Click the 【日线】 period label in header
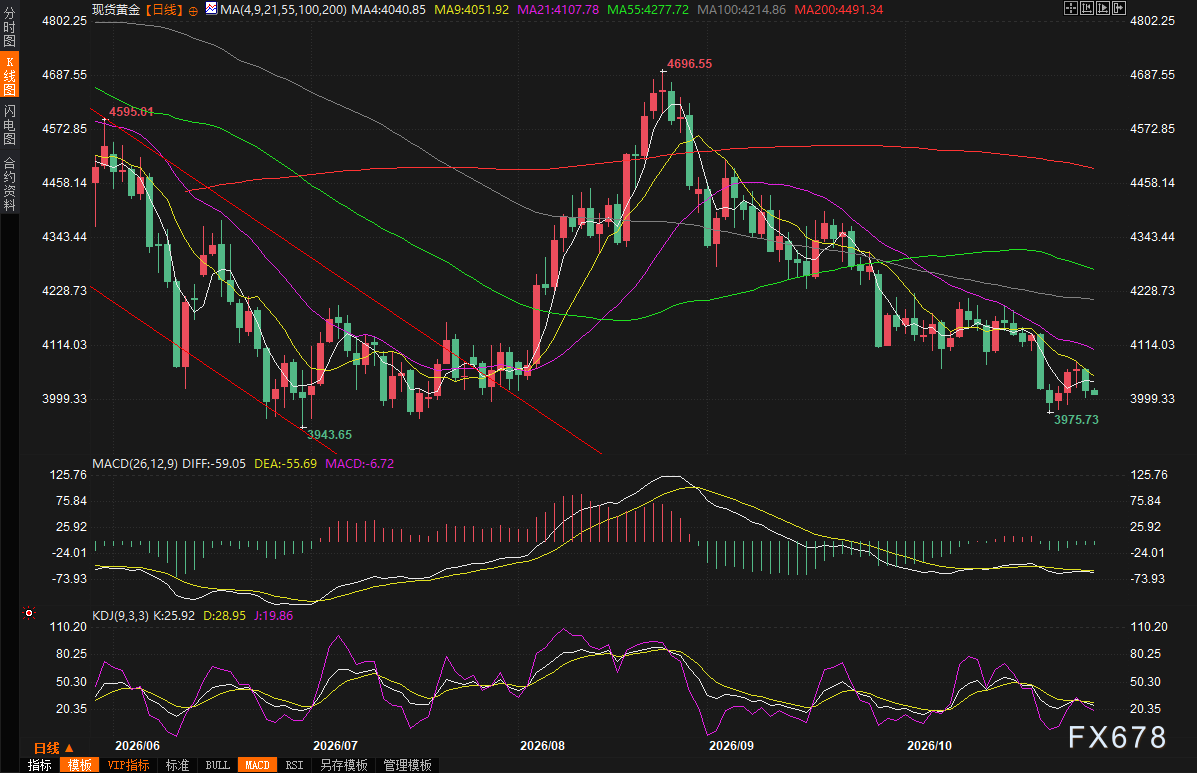The width and height of the screenshot is (1197, 773). point(163,10)
